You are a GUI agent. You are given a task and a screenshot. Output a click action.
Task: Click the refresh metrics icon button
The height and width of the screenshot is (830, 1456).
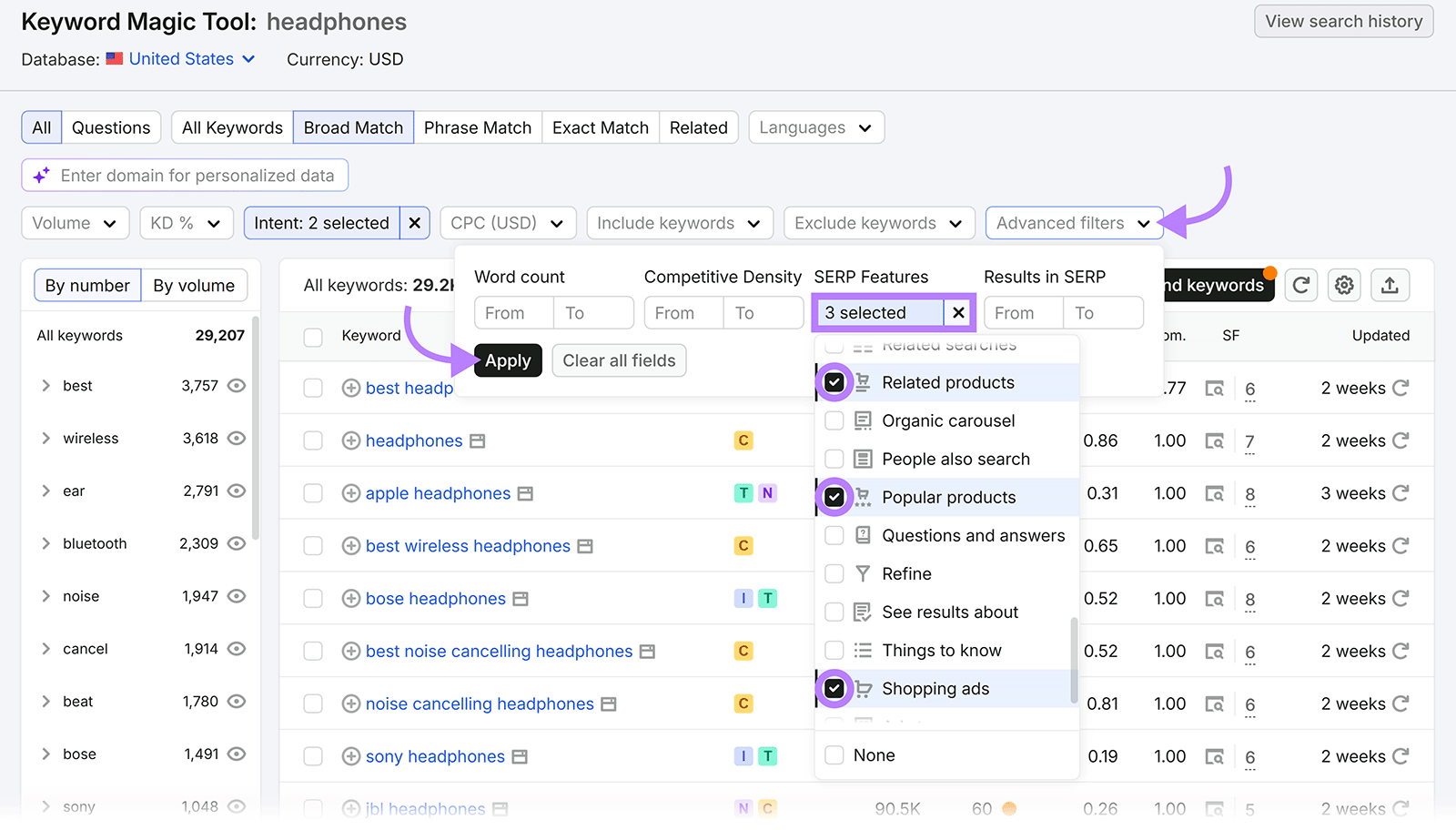pos(1301,286)
